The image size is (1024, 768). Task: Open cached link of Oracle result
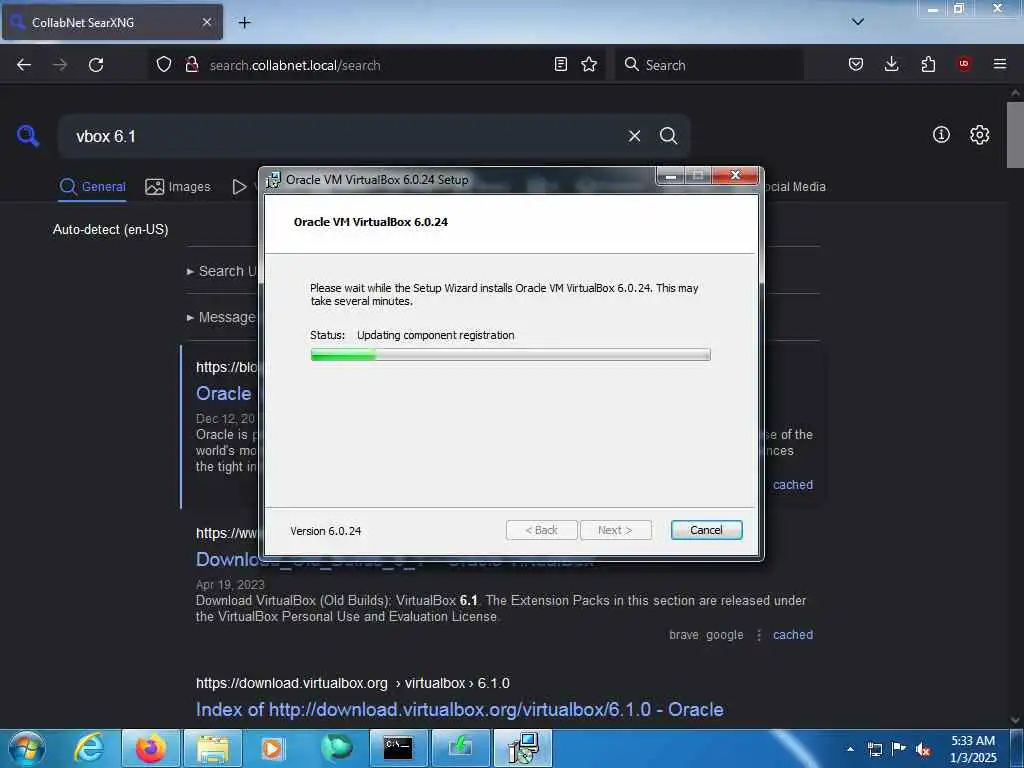click(x=793, y=485)
